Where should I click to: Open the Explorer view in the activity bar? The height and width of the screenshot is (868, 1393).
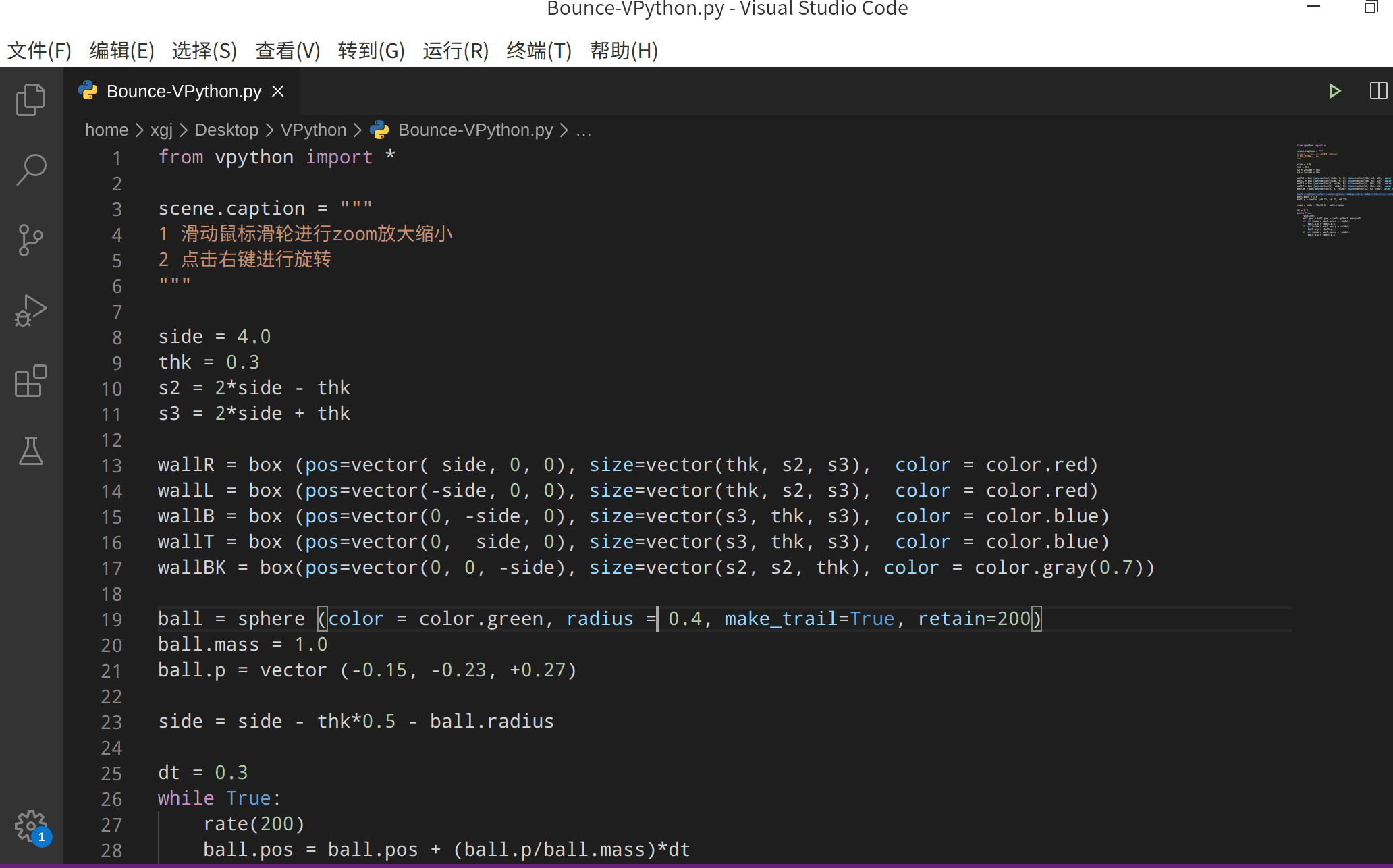[x=30, y=99]
